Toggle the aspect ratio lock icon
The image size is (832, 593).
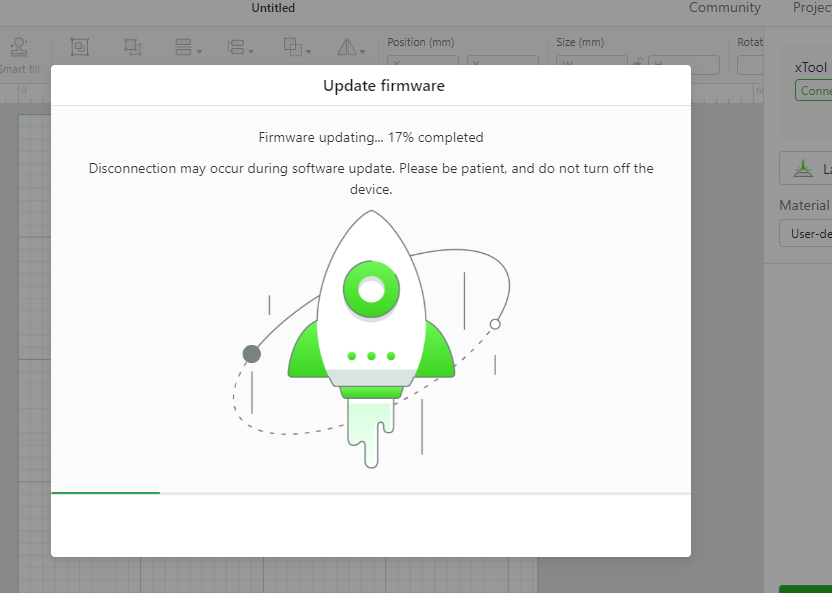coord(638,62)
